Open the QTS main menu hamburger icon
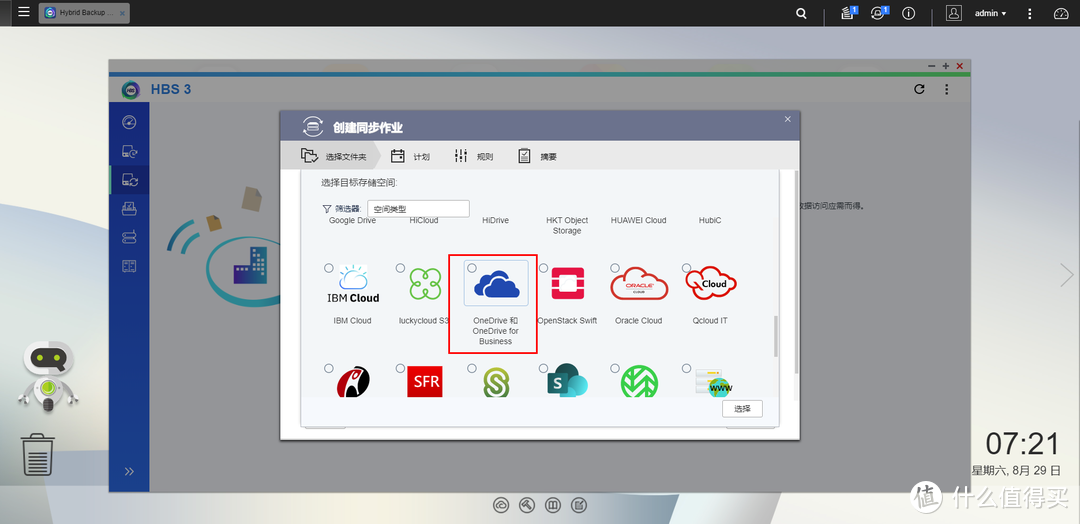 pyautogui.click(x=23, y=12)
